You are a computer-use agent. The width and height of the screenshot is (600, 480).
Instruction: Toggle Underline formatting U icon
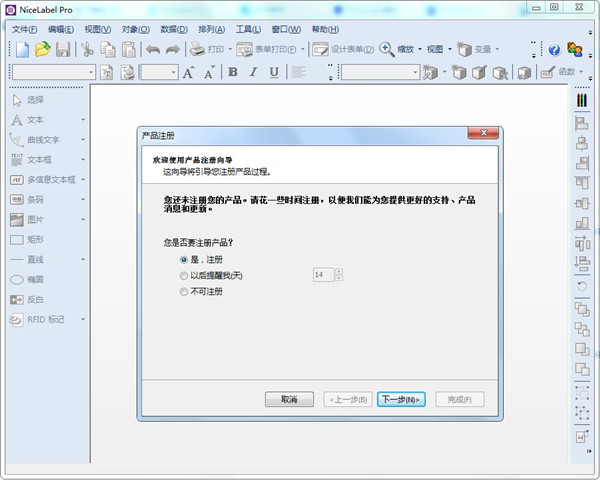[274, 72]
